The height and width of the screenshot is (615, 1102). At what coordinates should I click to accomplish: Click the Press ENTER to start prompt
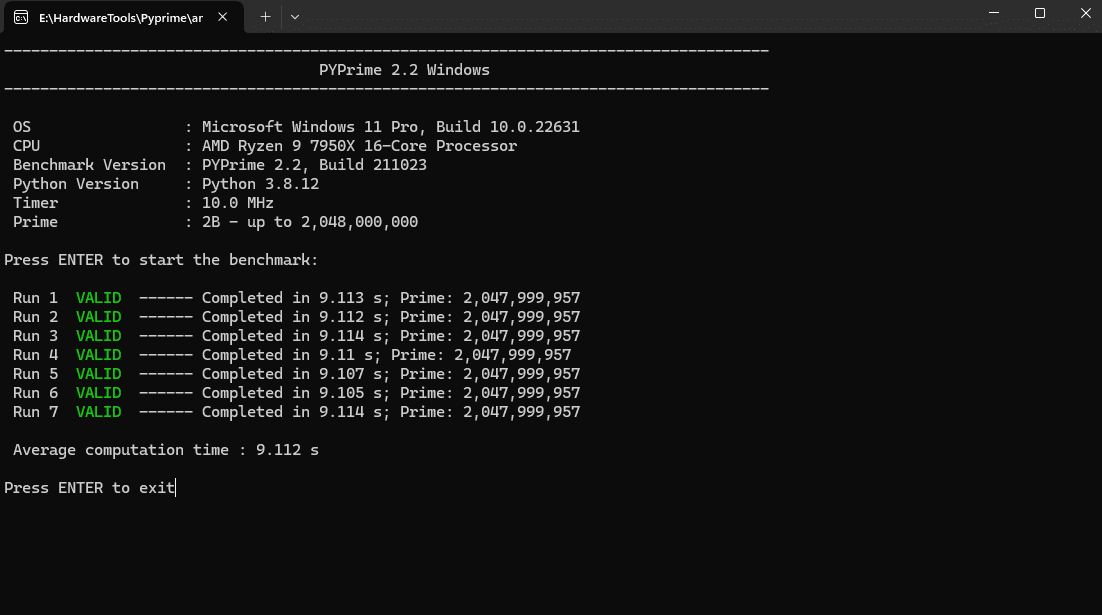[x=161, y=260]
